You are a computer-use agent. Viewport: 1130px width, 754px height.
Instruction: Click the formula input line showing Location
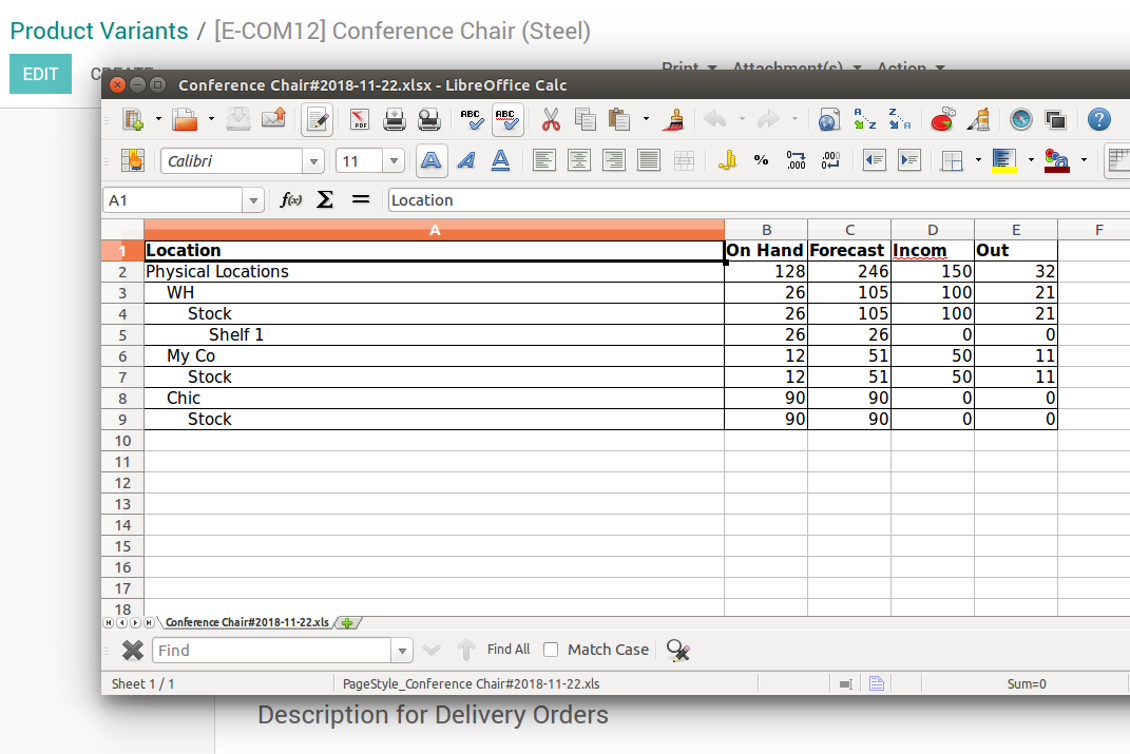point(759,200)
